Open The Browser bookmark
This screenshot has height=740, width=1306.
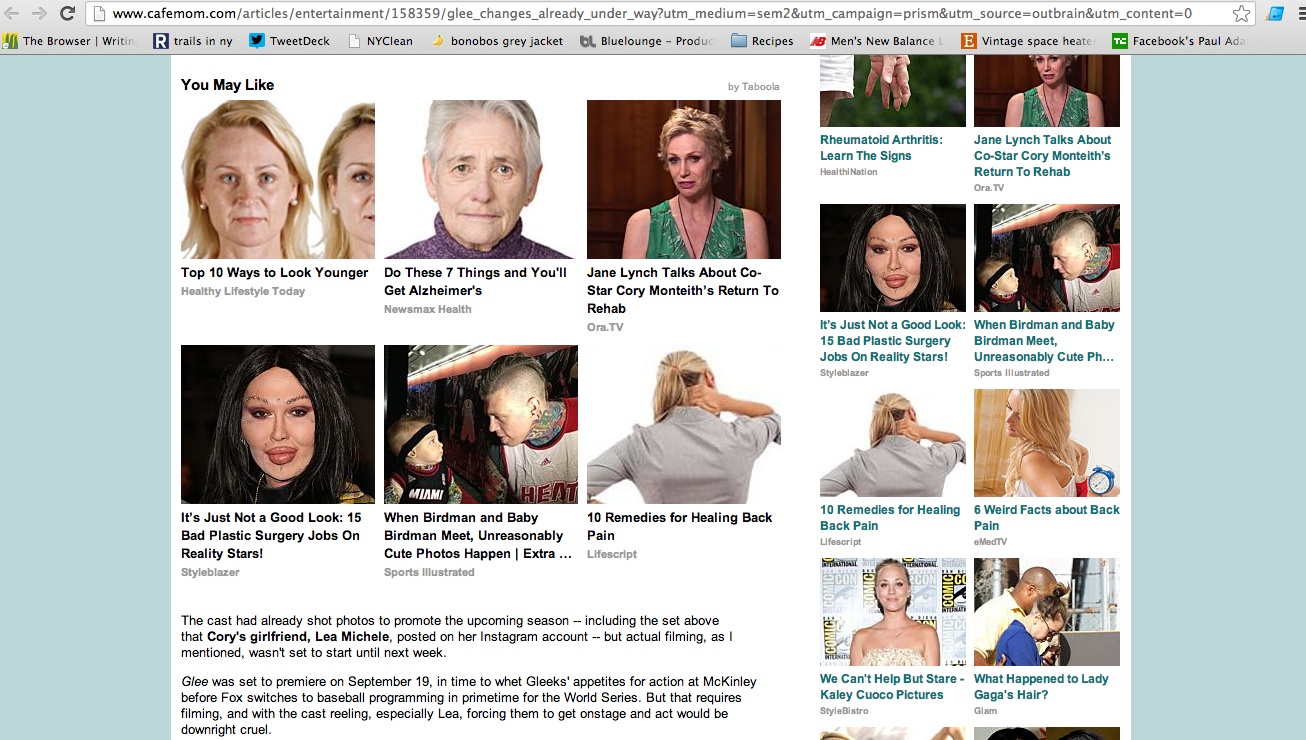click(68, 41)
